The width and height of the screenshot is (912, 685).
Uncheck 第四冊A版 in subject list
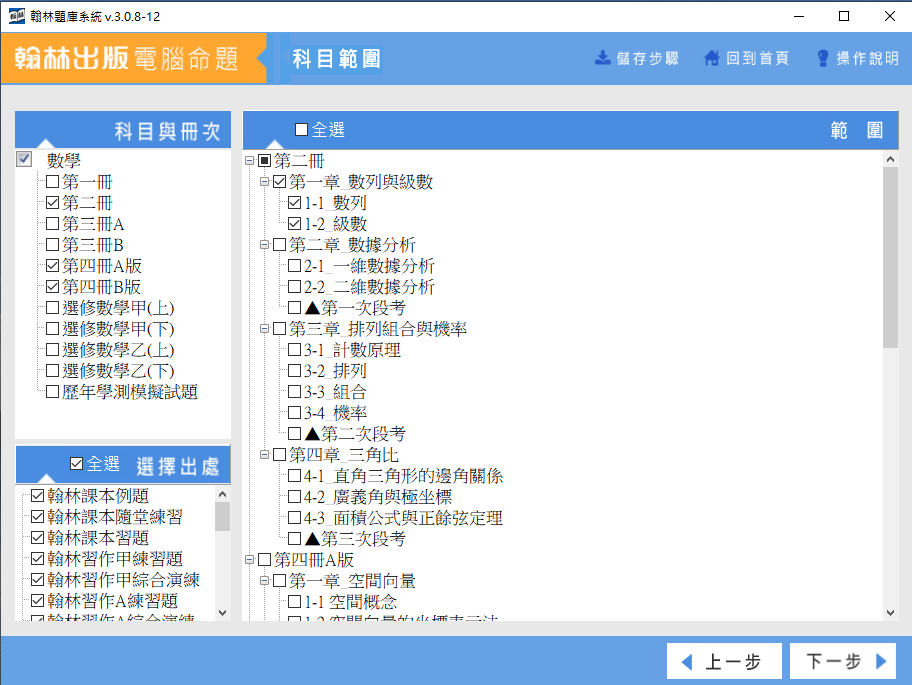pos(52,265)
